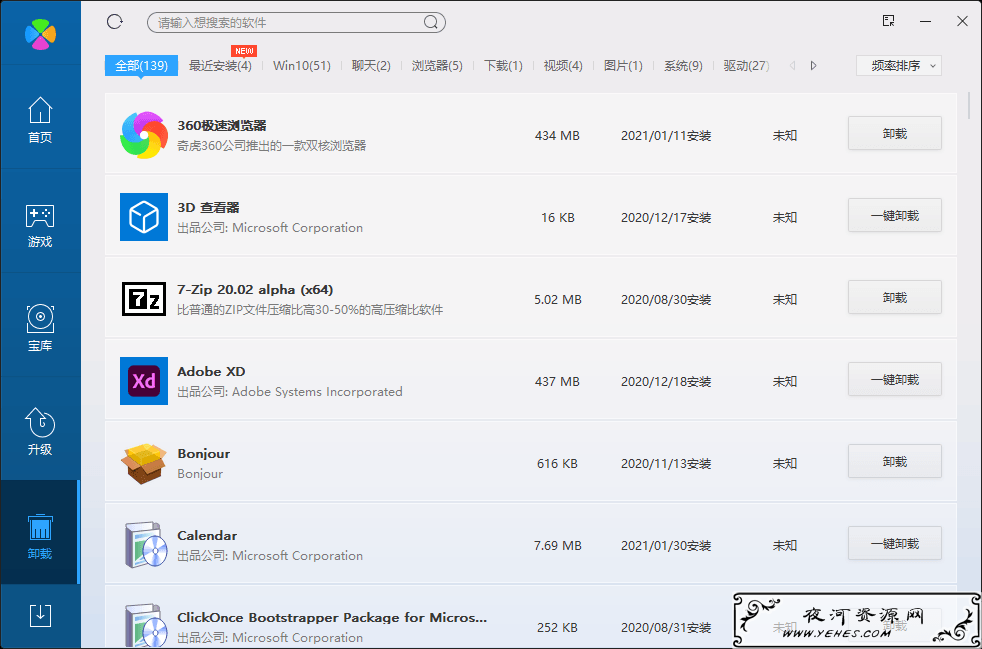
Task: Click the Adobe XD name text
Action: click(x=212, y=371)
